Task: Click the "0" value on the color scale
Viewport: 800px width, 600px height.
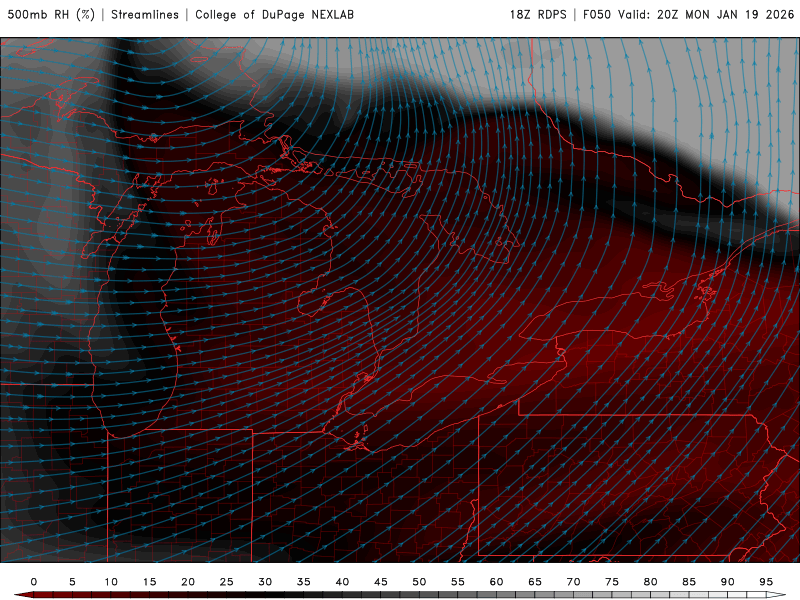Action: 34,582
